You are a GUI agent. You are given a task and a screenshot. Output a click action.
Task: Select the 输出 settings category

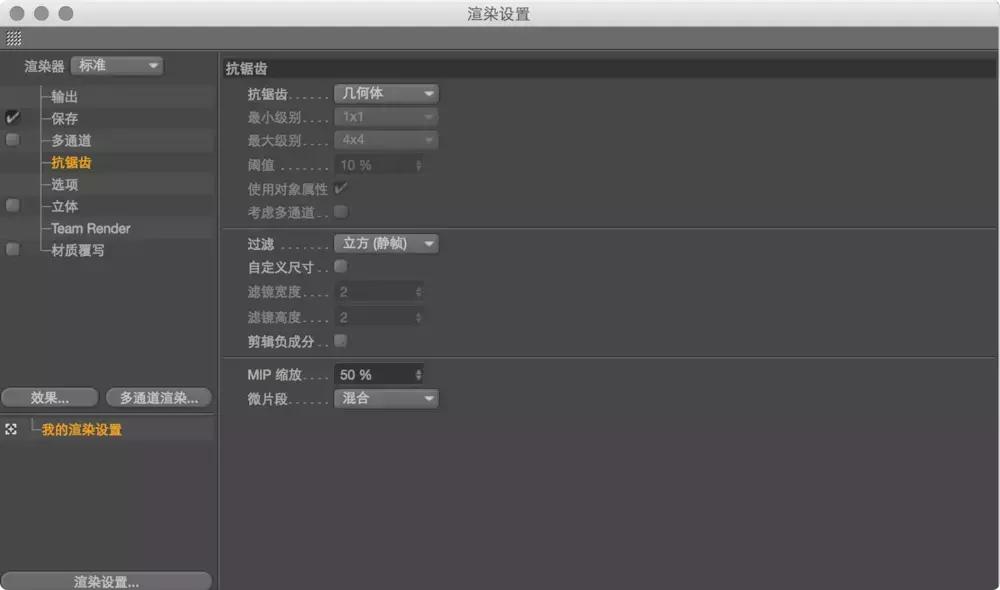63,96
